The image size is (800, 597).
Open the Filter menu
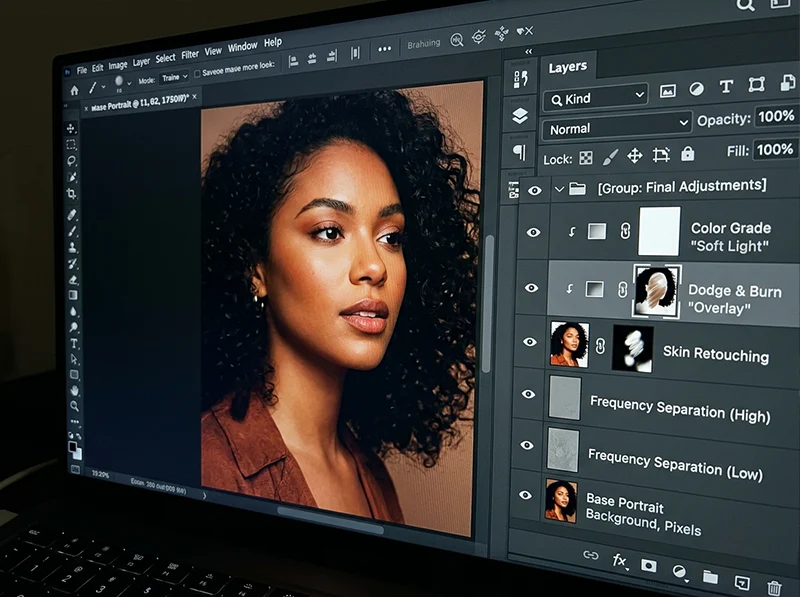click(190, 55)
